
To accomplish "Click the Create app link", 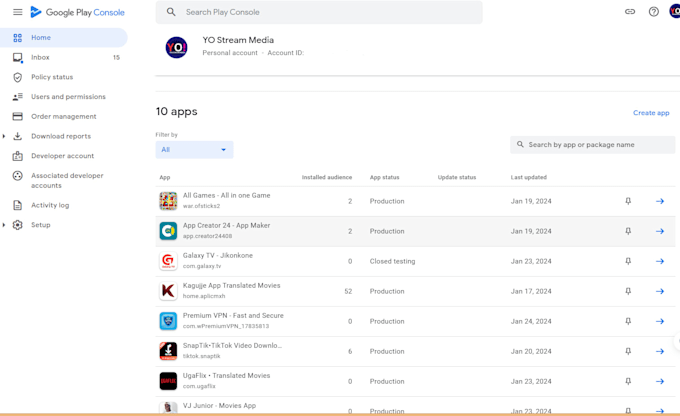I will pos(651,113).
